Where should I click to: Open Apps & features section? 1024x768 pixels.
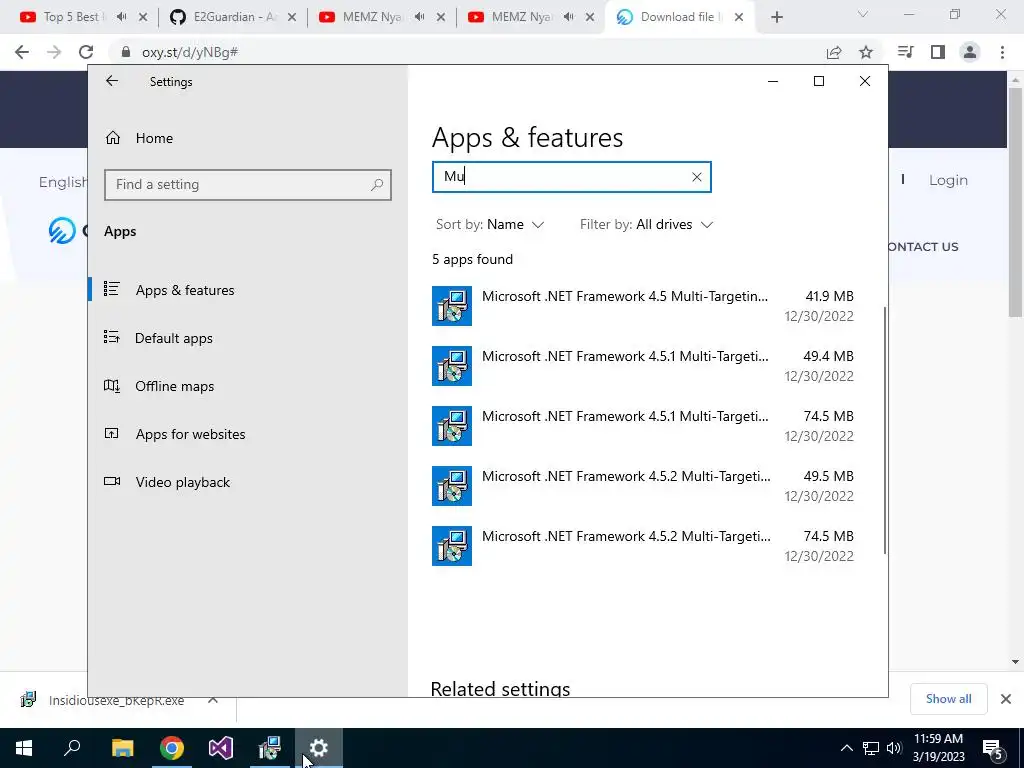248,290
